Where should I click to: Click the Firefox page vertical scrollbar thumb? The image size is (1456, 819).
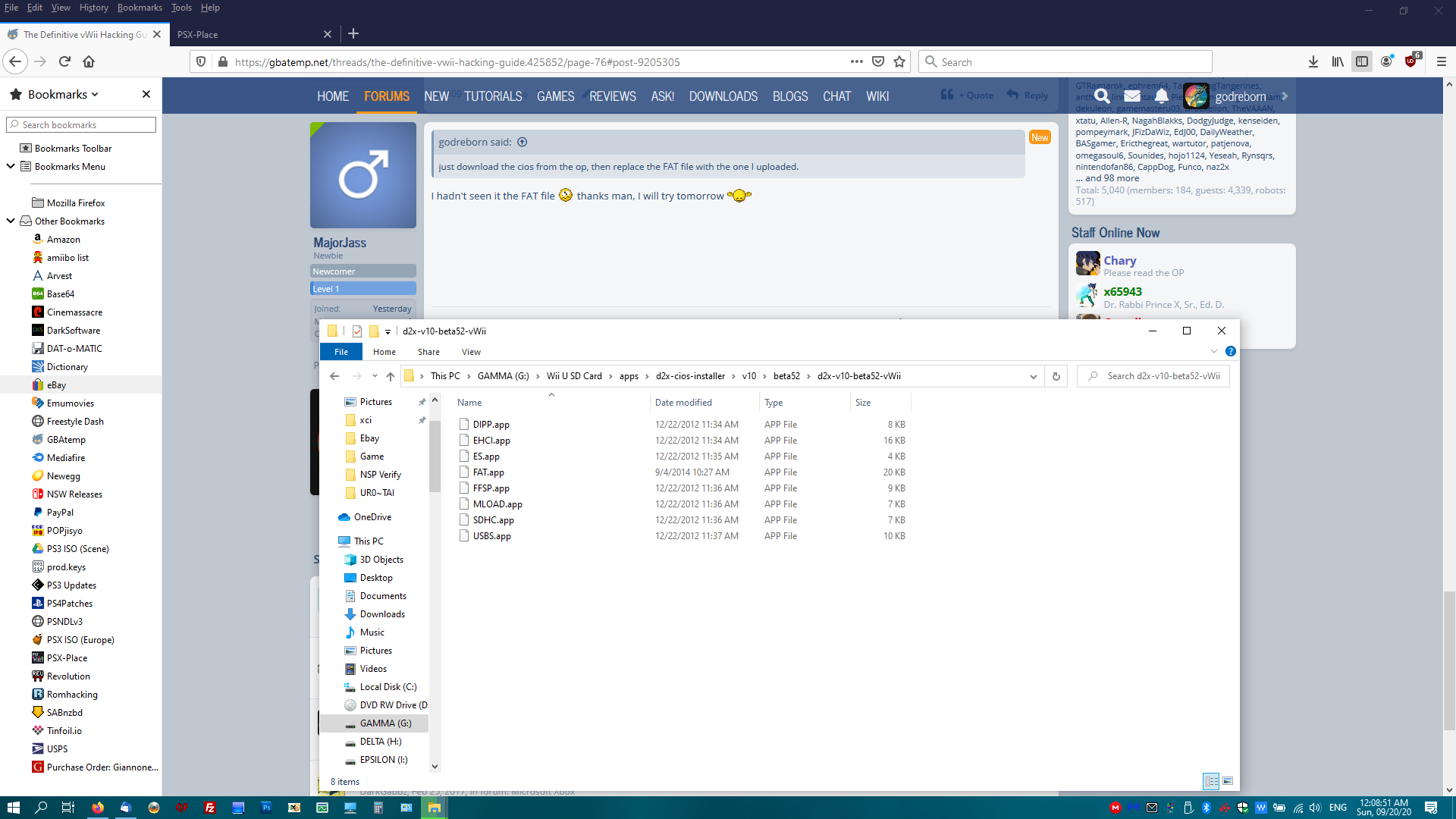[x=1449, y=660]
